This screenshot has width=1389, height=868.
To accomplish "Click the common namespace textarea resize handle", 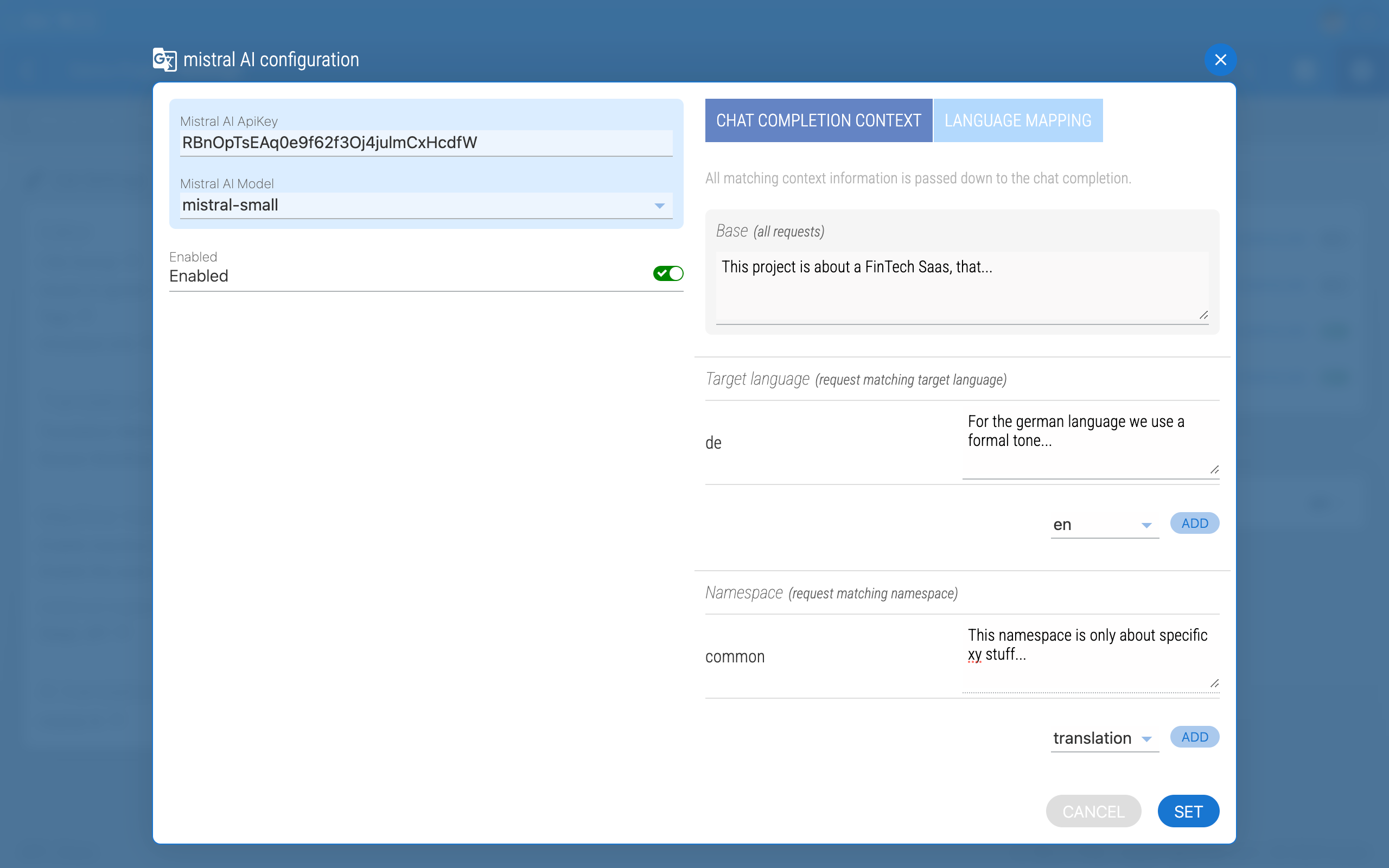I will [x=1214, y=684].
